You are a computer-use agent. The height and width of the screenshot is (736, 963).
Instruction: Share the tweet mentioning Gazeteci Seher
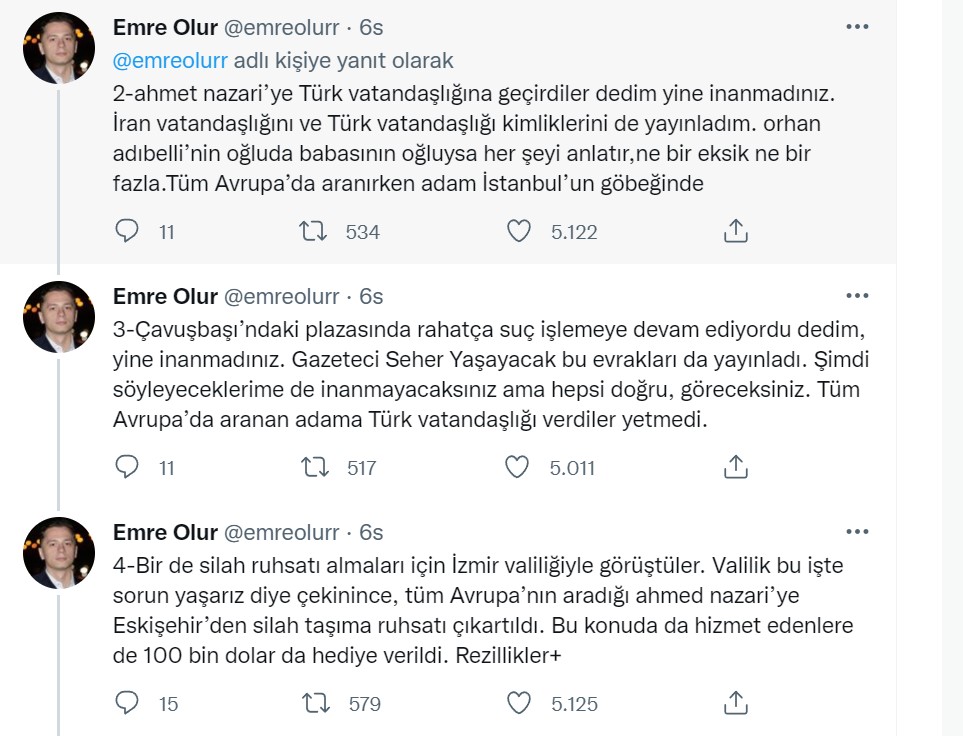click(x=735, y=468)
